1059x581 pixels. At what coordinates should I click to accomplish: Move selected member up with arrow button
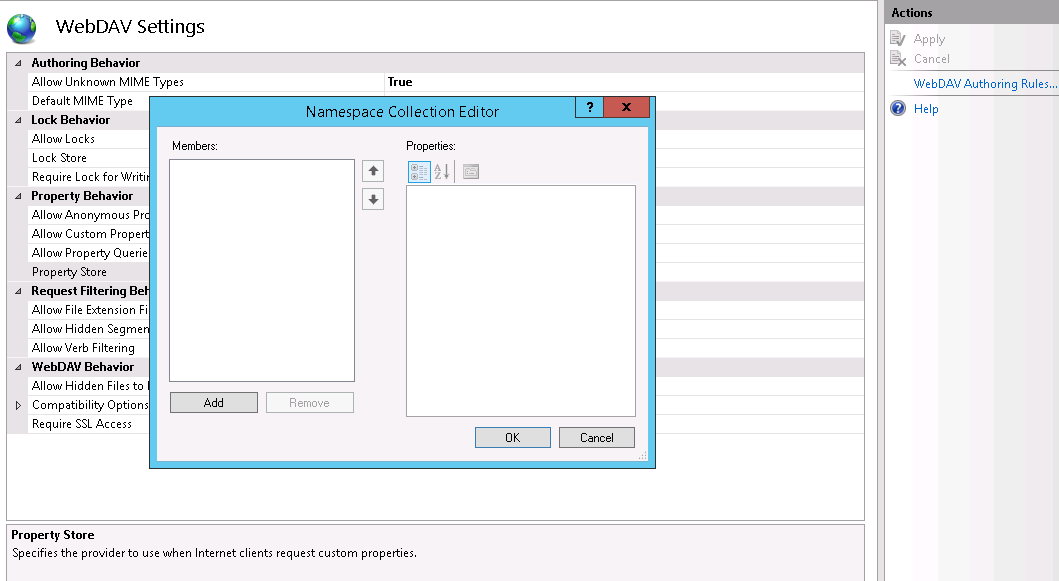click(373, 171)
